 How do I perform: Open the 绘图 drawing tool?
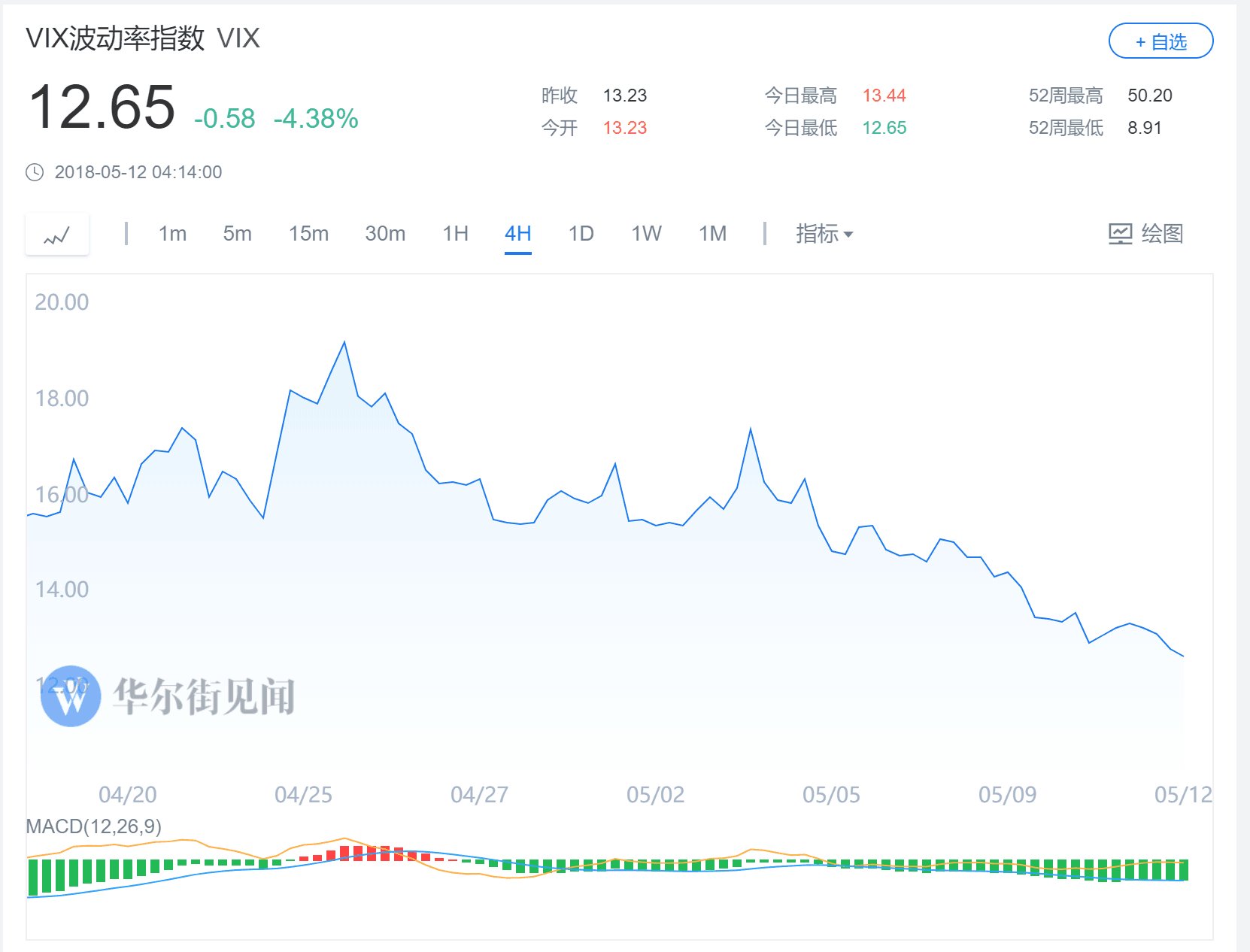pos(1146,234)
